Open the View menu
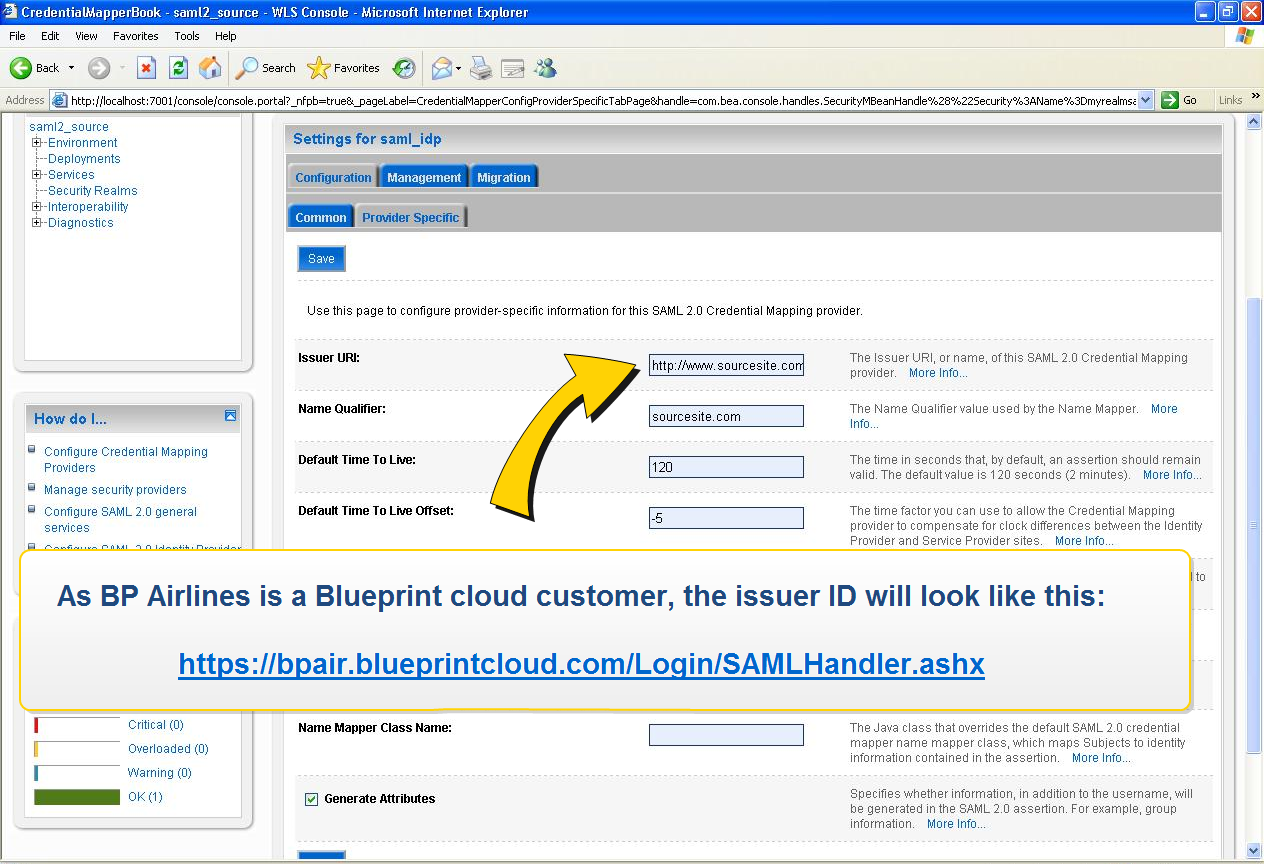This screenshot has height=864, width=1264. (x=86, y=36)
